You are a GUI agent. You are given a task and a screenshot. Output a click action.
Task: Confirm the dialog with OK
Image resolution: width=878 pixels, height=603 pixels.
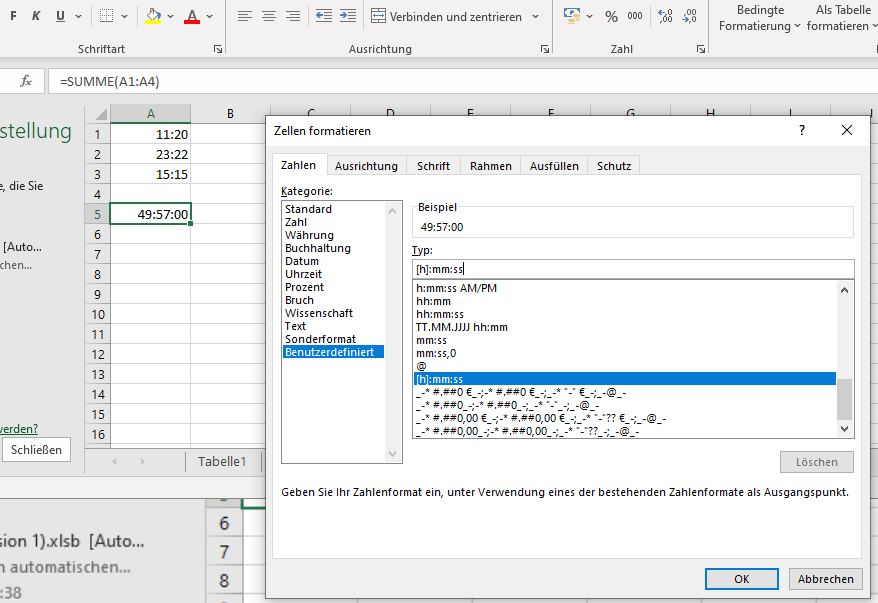(741, 578)
